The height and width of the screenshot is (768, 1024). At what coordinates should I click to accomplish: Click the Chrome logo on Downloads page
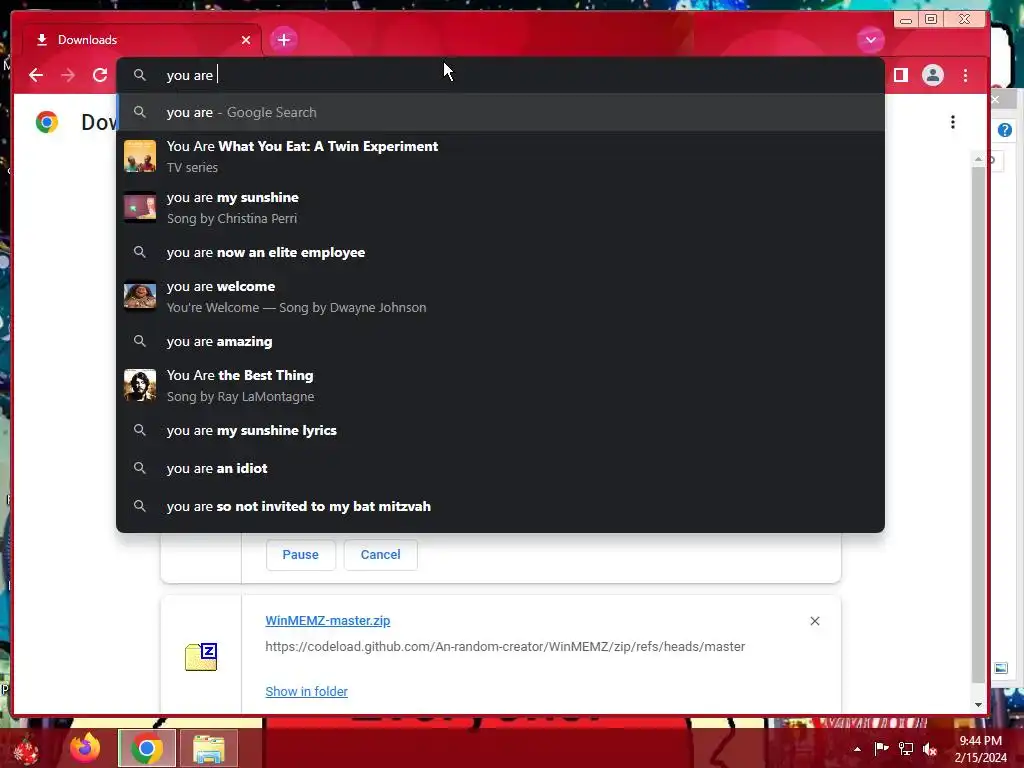[47, 122]
